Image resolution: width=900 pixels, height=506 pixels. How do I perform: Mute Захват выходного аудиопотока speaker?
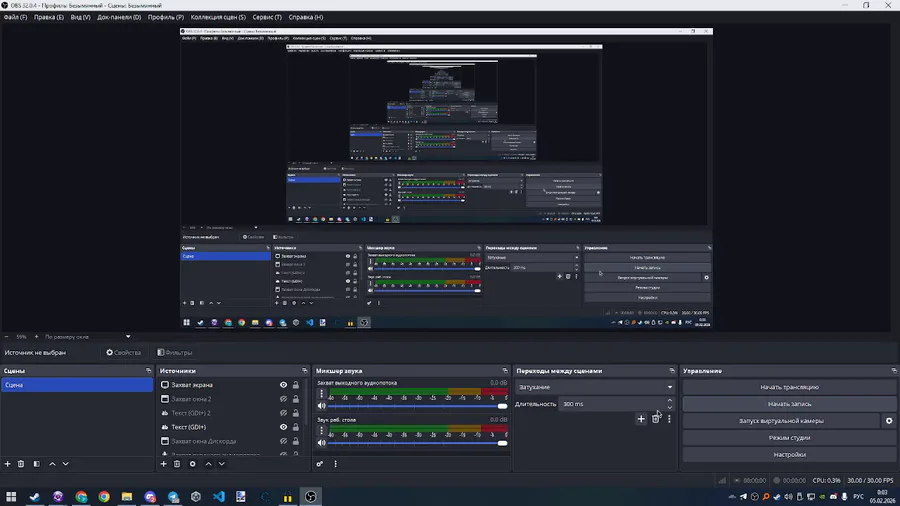click(321, 406)
